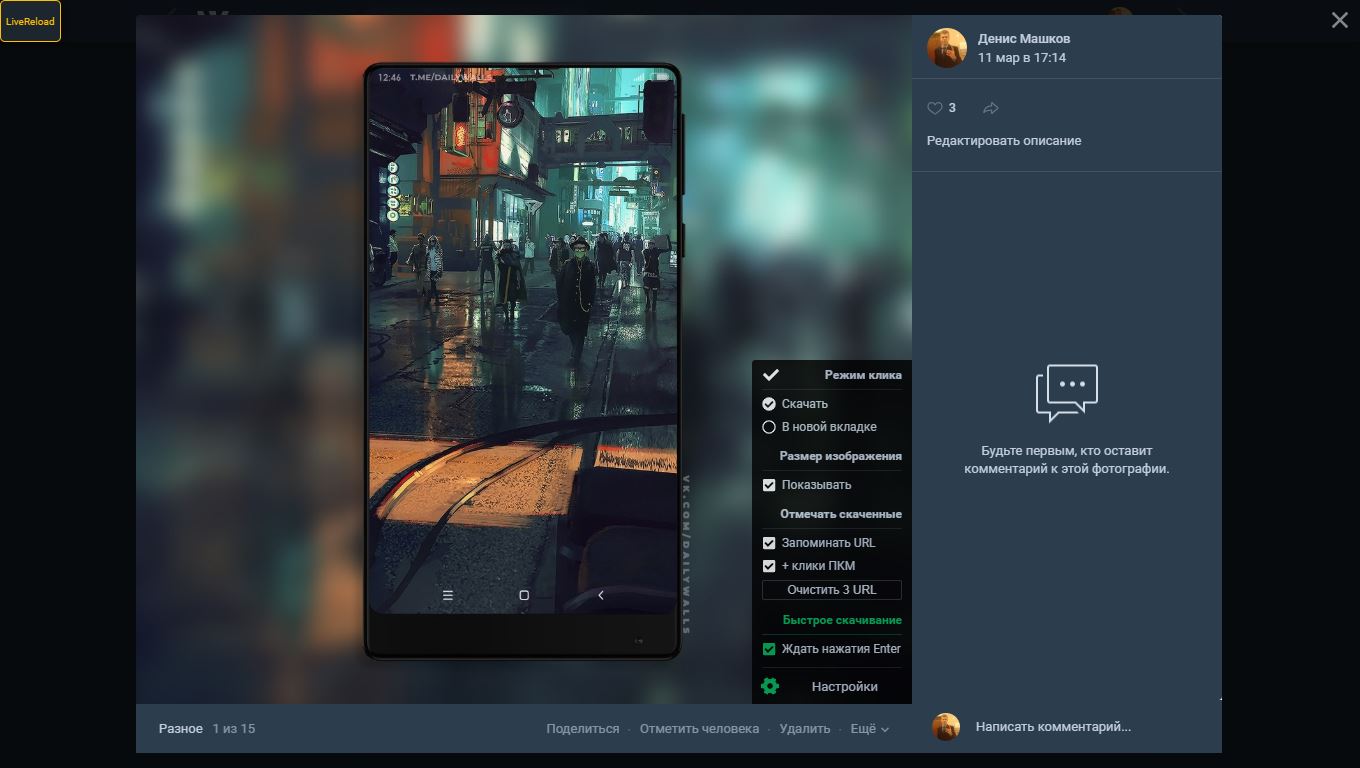This screenshot has height=768, width=1360.
Task: Click the 11 мар в 17:14 date link
Action: [x=1022, y=58]
